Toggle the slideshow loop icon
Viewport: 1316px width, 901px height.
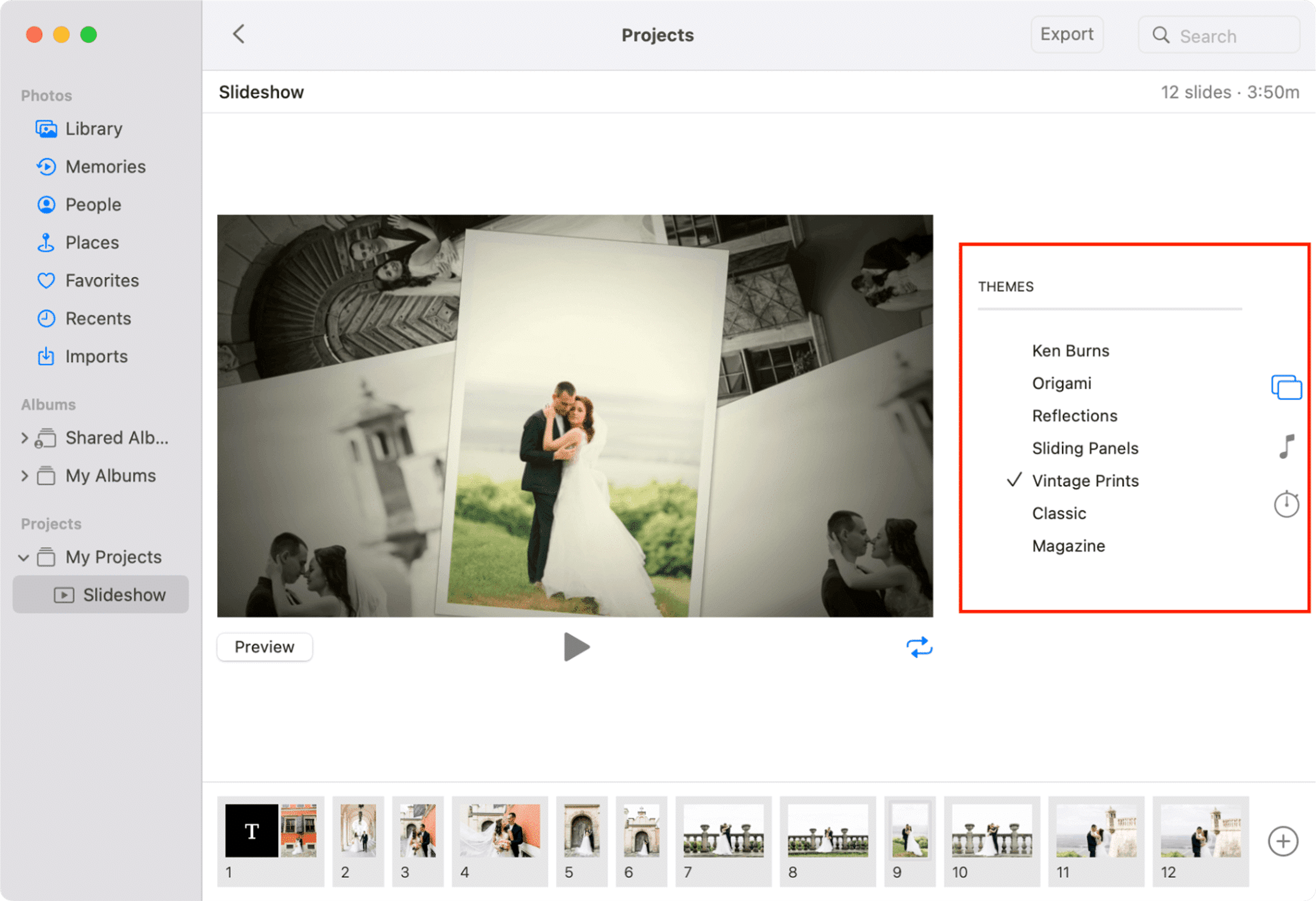[x=919, y=647]
